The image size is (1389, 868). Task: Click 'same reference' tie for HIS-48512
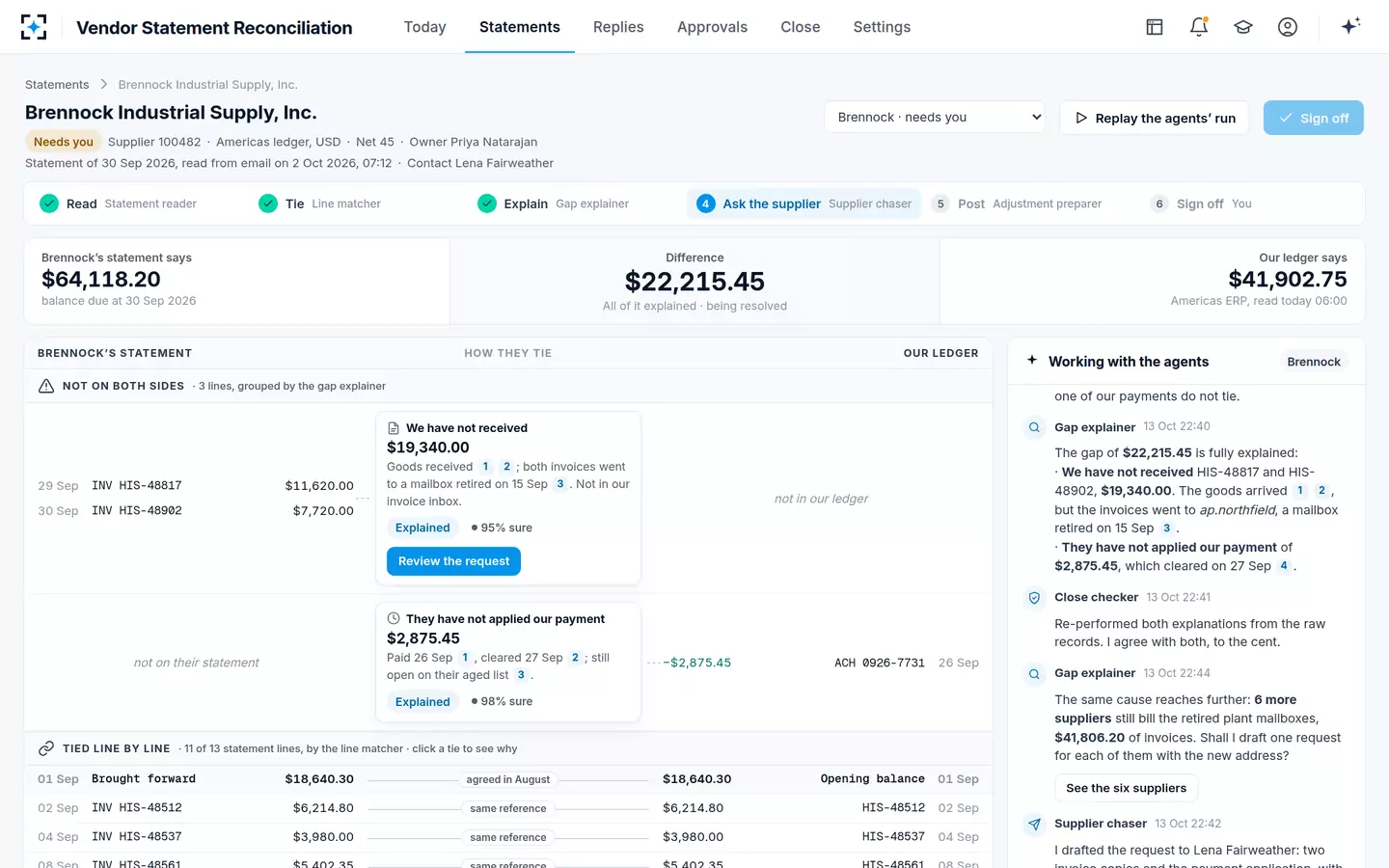coord(508,808)
